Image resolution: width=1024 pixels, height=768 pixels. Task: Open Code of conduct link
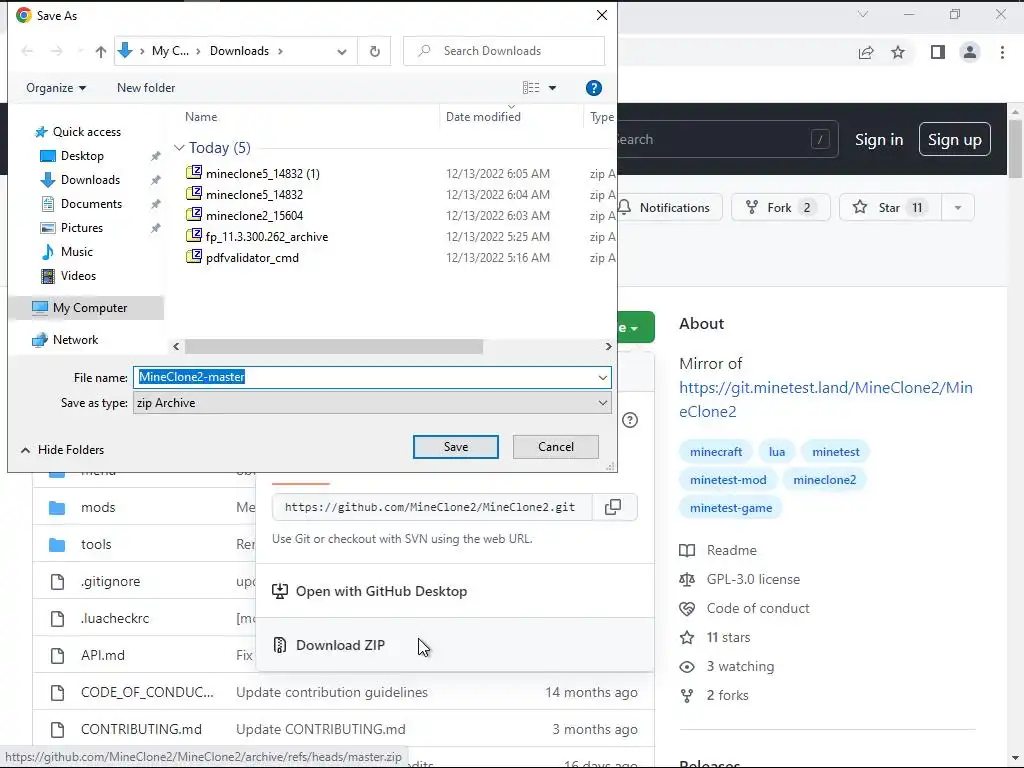coord(758,609)
